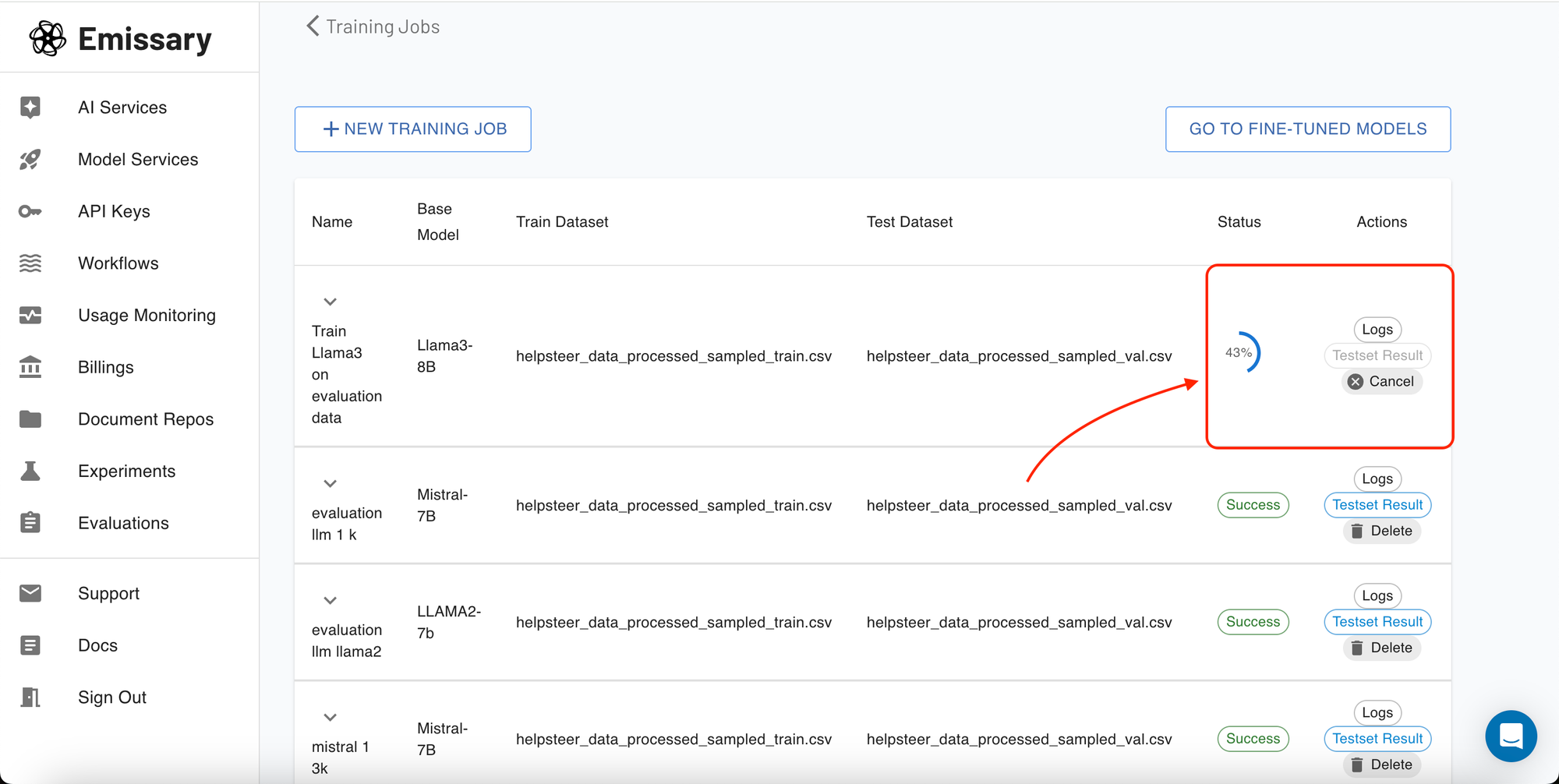Viewport: 1559px width, 784px height.
Task: Open Support from sidebar
Action: pyautogui.click(x=129, y=593)
